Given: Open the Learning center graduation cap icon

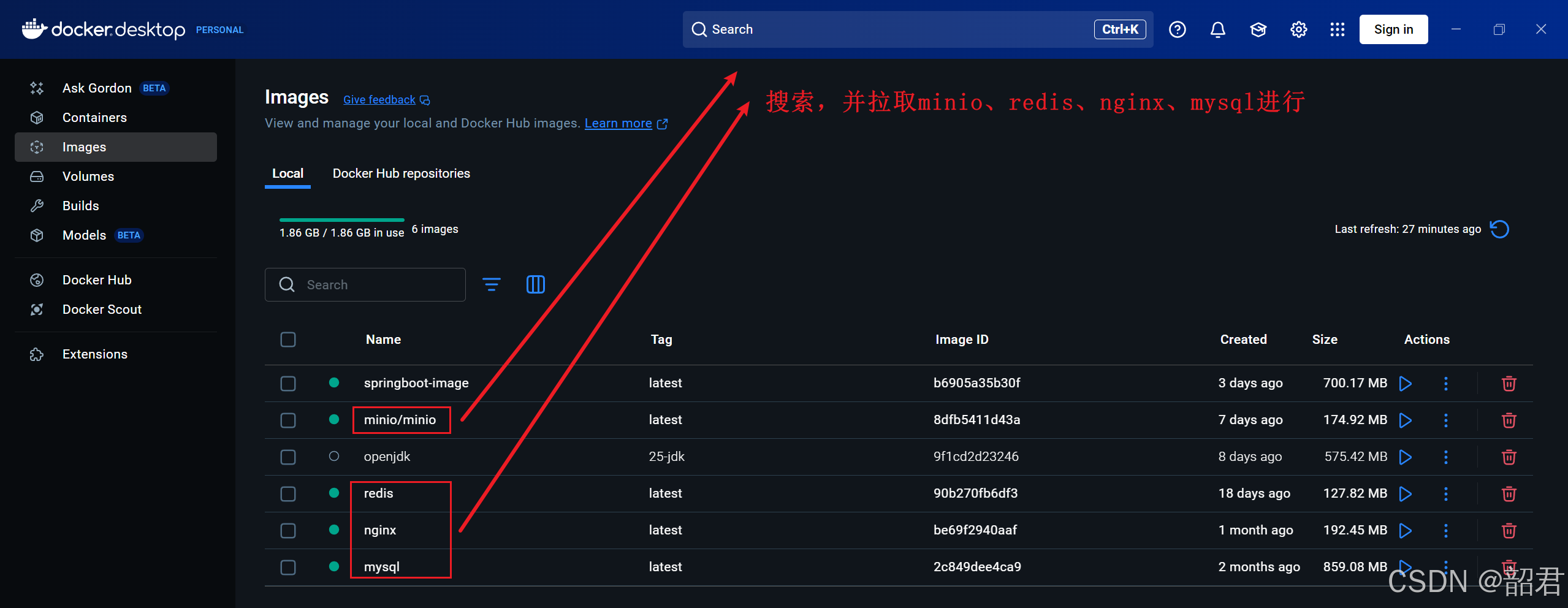Looking at the screenshot, I should 1258,29.
